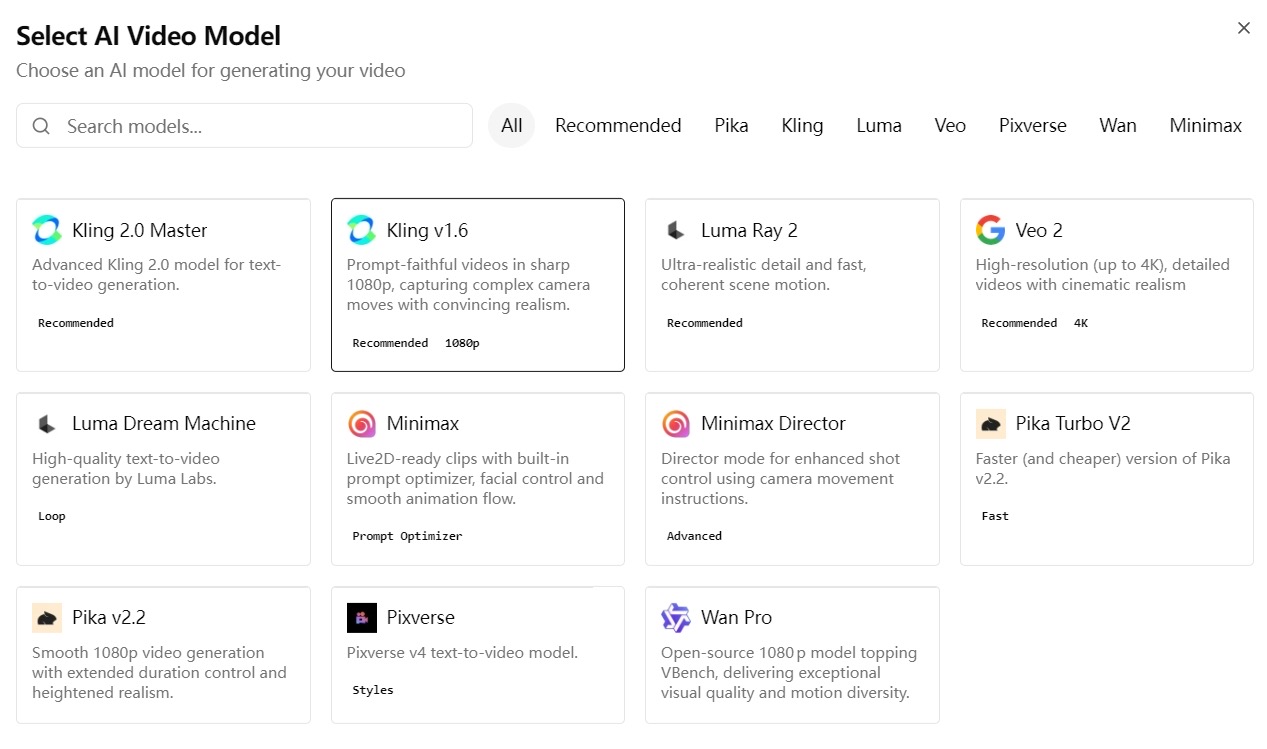Pick the Luma Ray 2 model title
The image size is (1267, 749).
749,230
